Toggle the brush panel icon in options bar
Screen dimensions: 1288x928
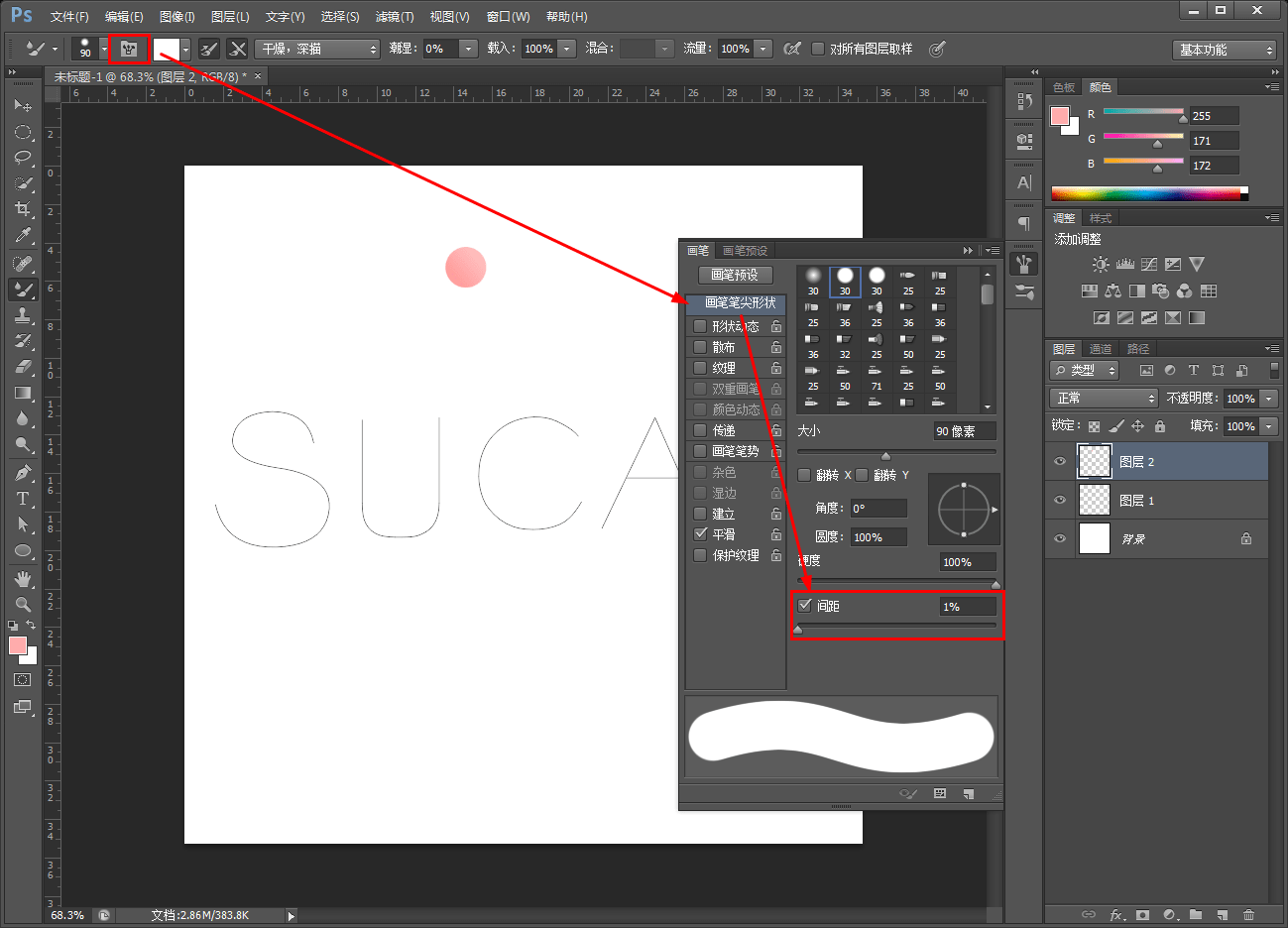[129, 49]
